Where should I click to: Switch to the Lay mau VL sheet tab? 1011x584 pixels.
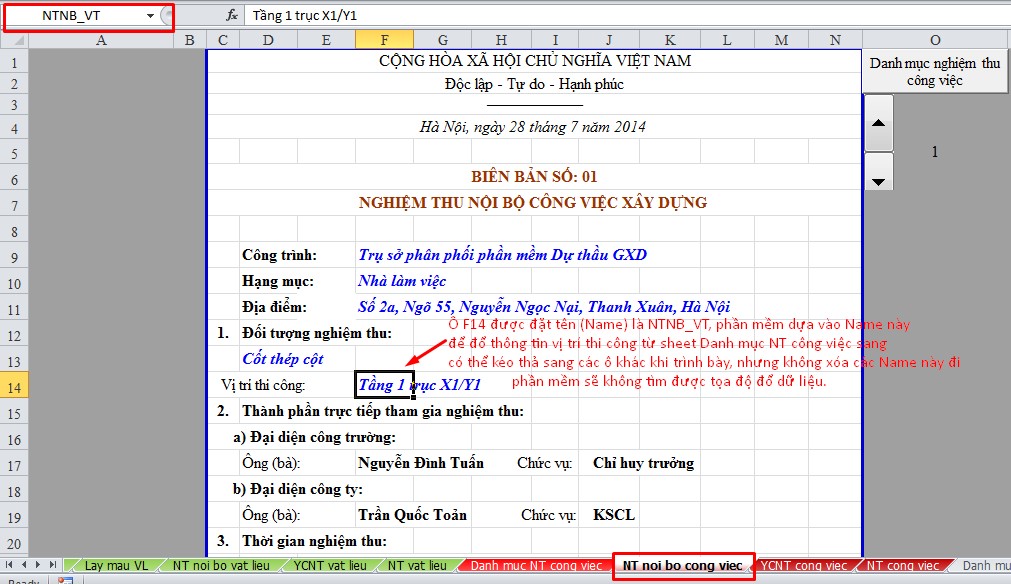[116, 566]
